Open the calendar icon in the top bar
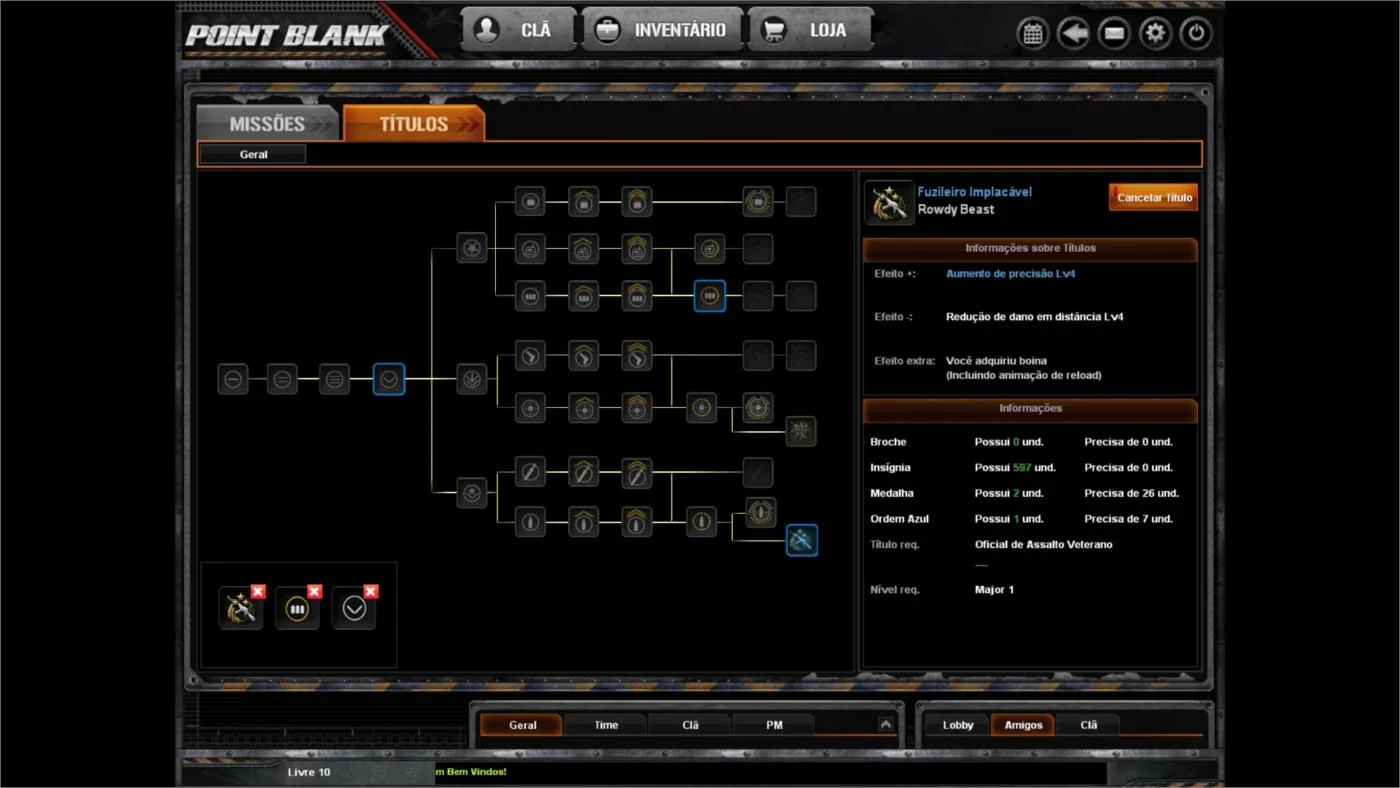This screenshot has width=1400, height=788. pos(1033,33)
